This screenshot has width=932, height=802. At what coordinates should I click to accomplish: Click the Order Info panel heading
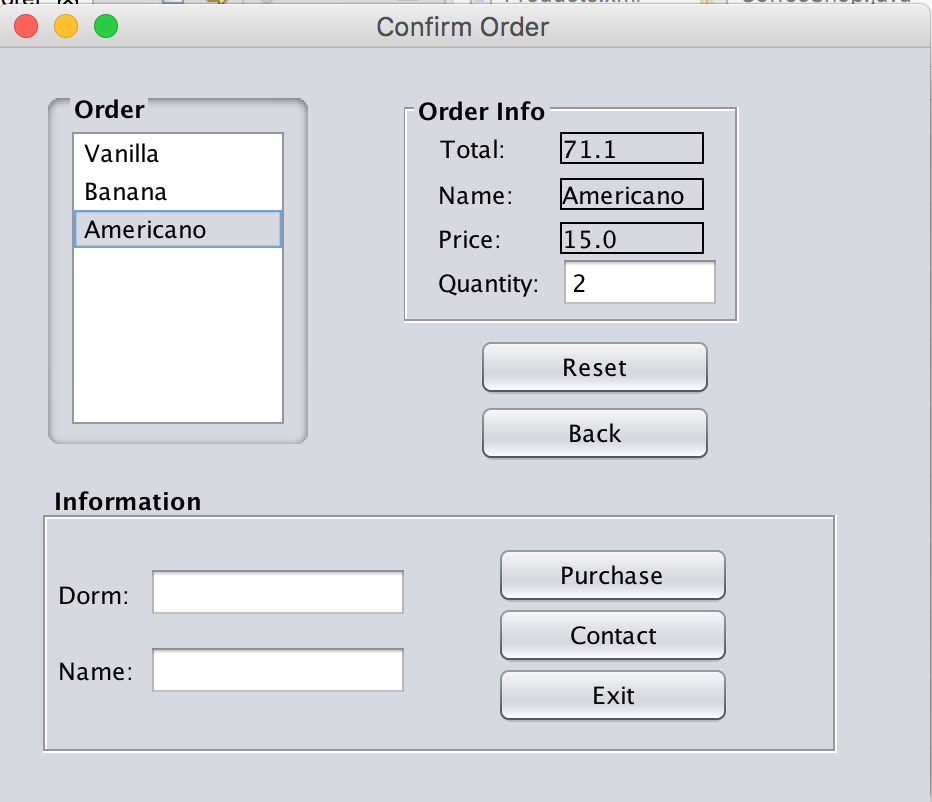pos(481,112)
